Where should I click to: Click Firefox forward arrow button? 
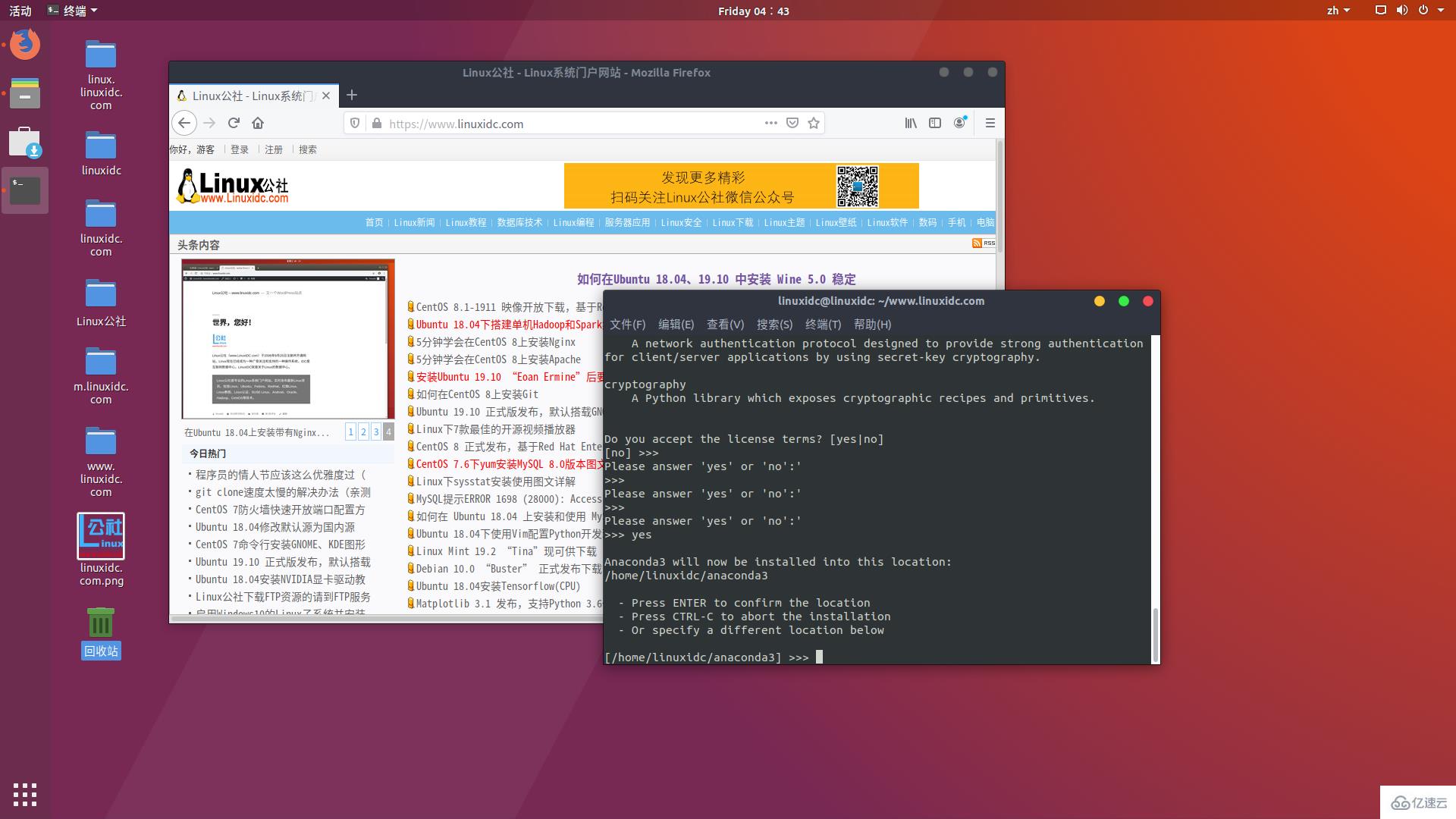point(210,123)
